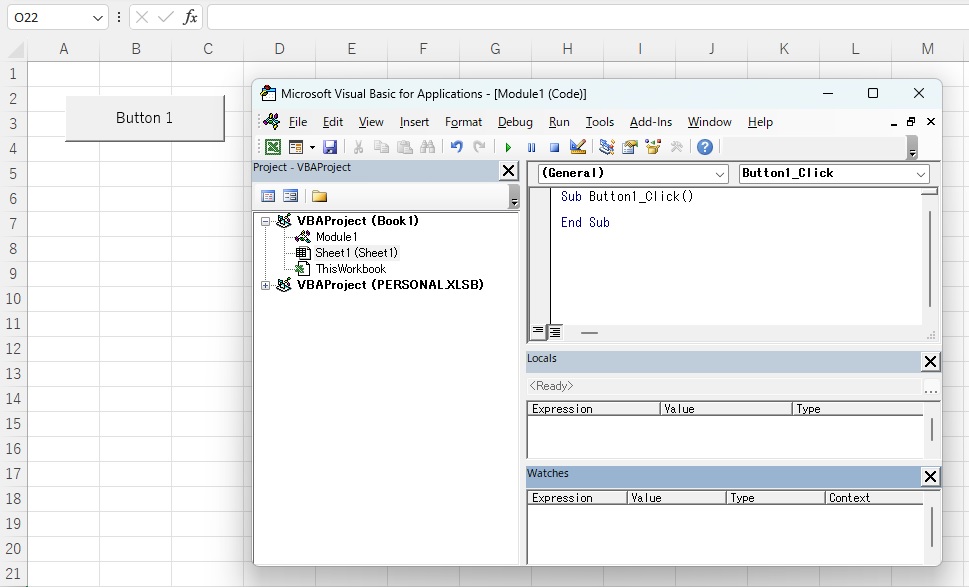The height and width of the screenshot is (587, 969).
Task: Click the View Microsoft Excel toolbar icon
Action: pos(273,147)
